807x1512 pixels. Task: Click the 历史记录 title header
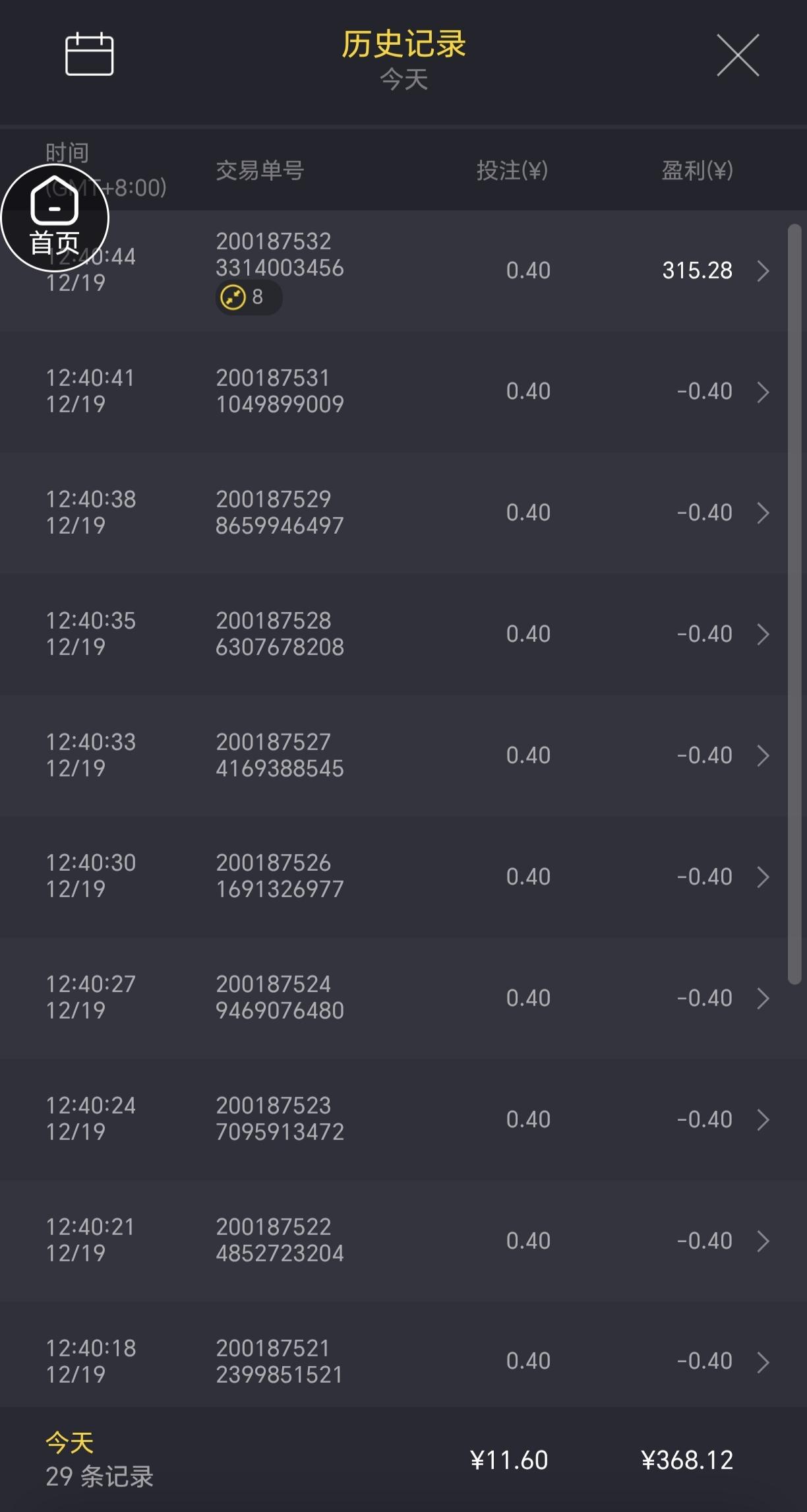click(403, 44)
